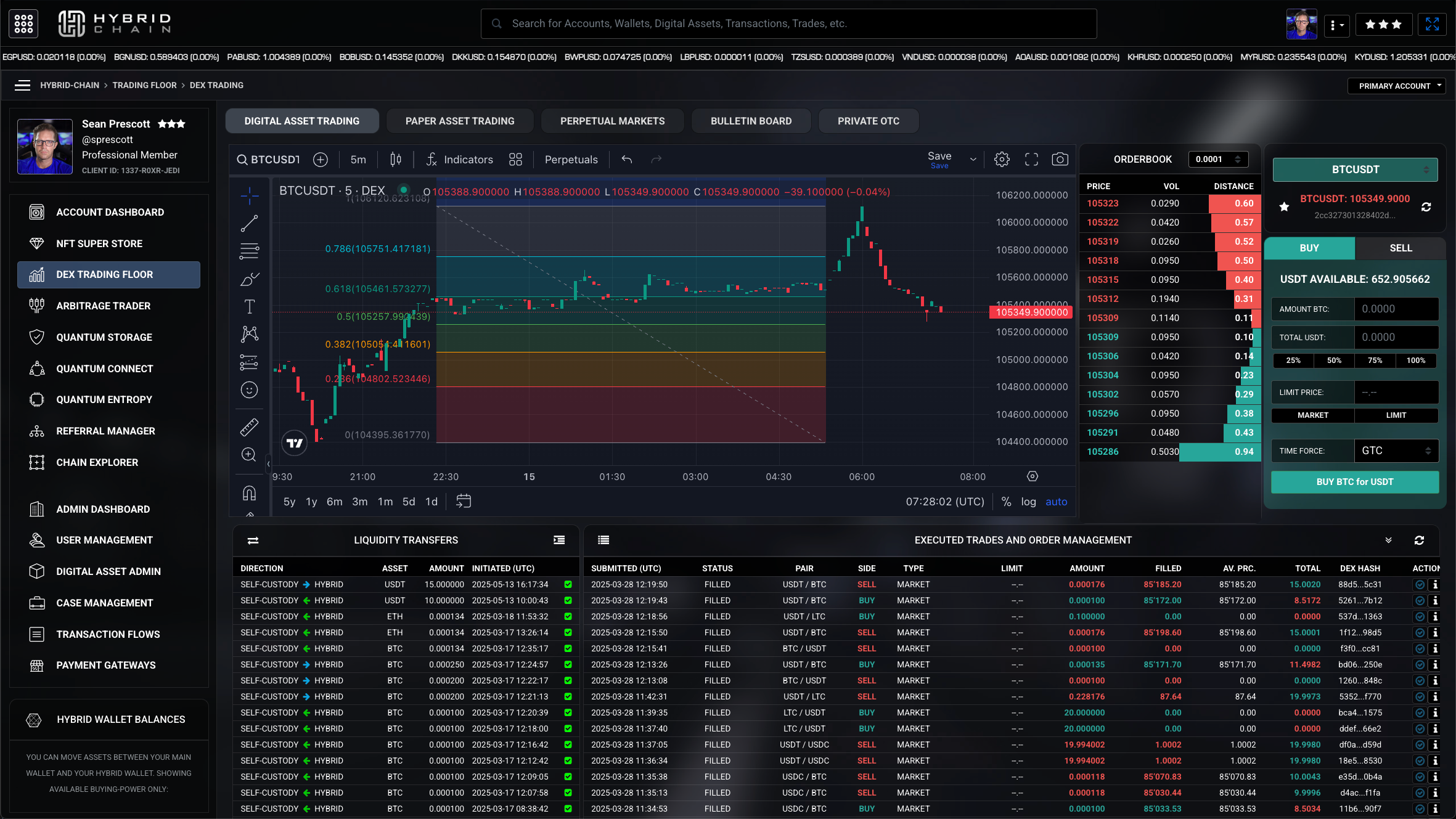Open chart settings gear icon
The width and height of the screenshot is (1456, 819).
pos(1002,160)
